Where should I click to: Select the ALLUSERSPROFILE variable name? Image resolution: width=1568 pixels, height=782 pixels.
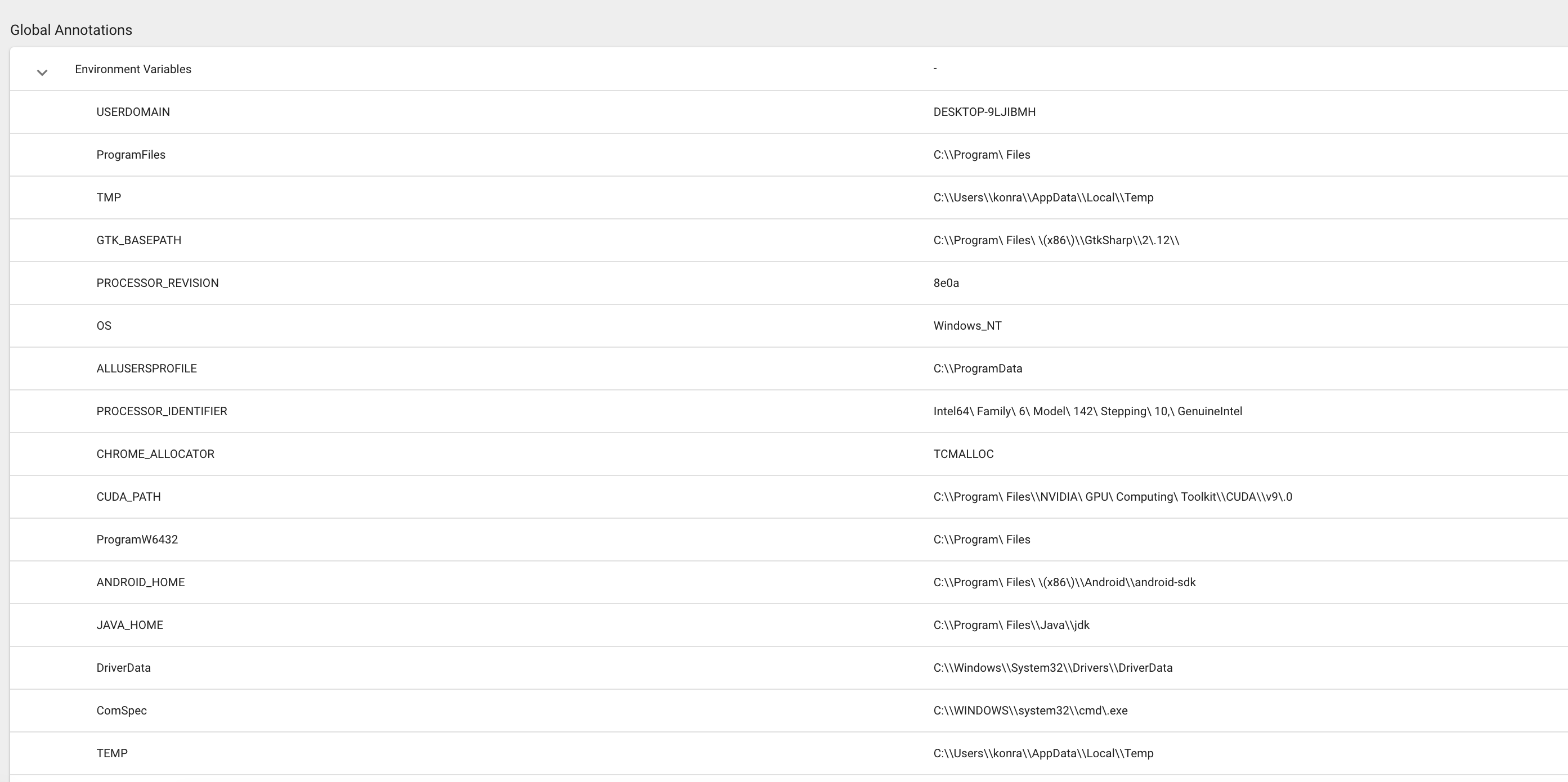(147, 368)
